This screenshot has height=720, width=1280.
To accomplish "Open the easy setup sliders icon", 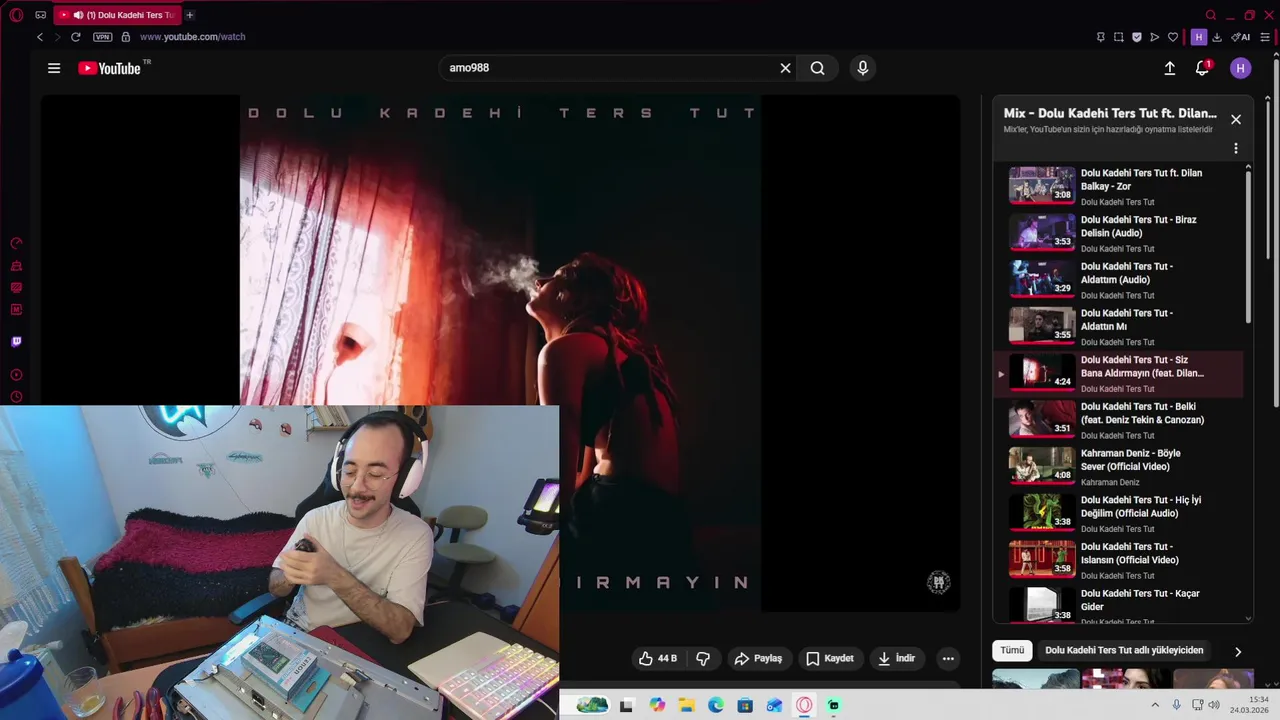I will [x=1265, y=37].
